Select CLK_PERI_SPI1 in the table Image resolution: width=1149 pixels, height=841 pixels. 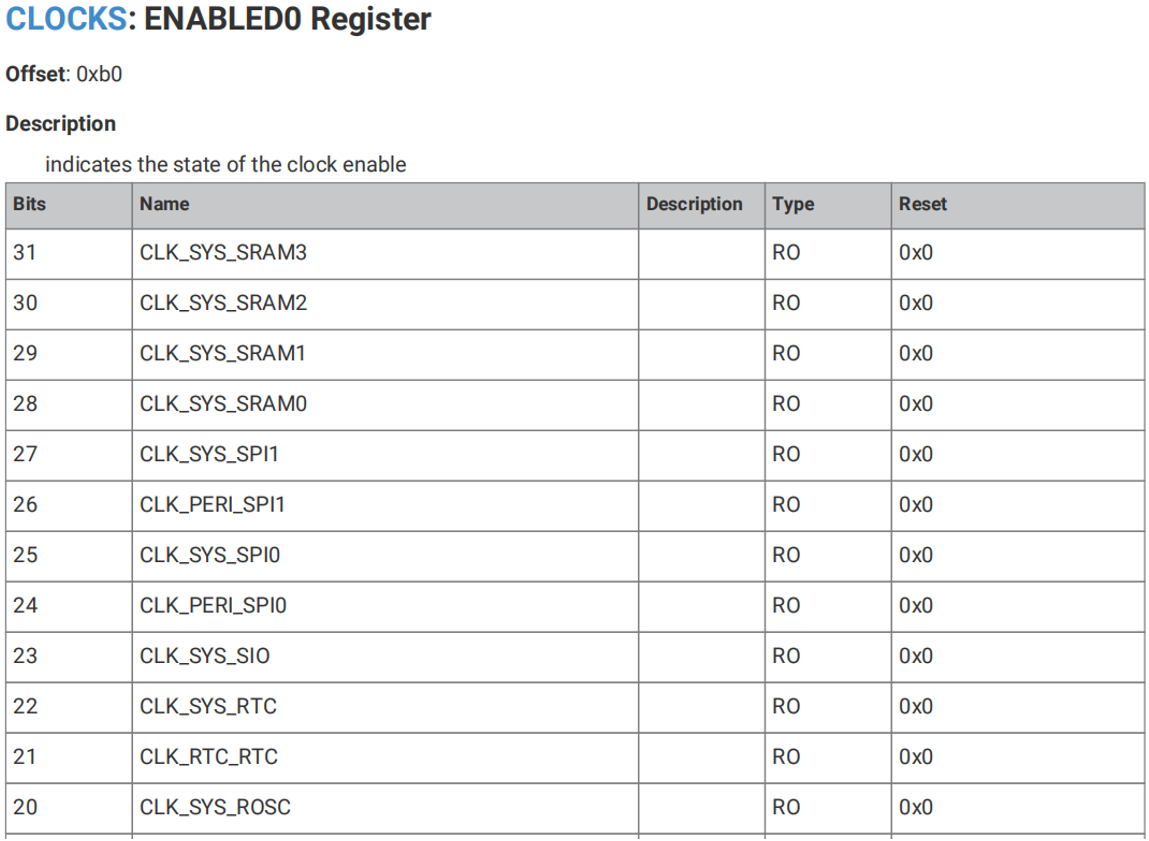coord(212,505)
